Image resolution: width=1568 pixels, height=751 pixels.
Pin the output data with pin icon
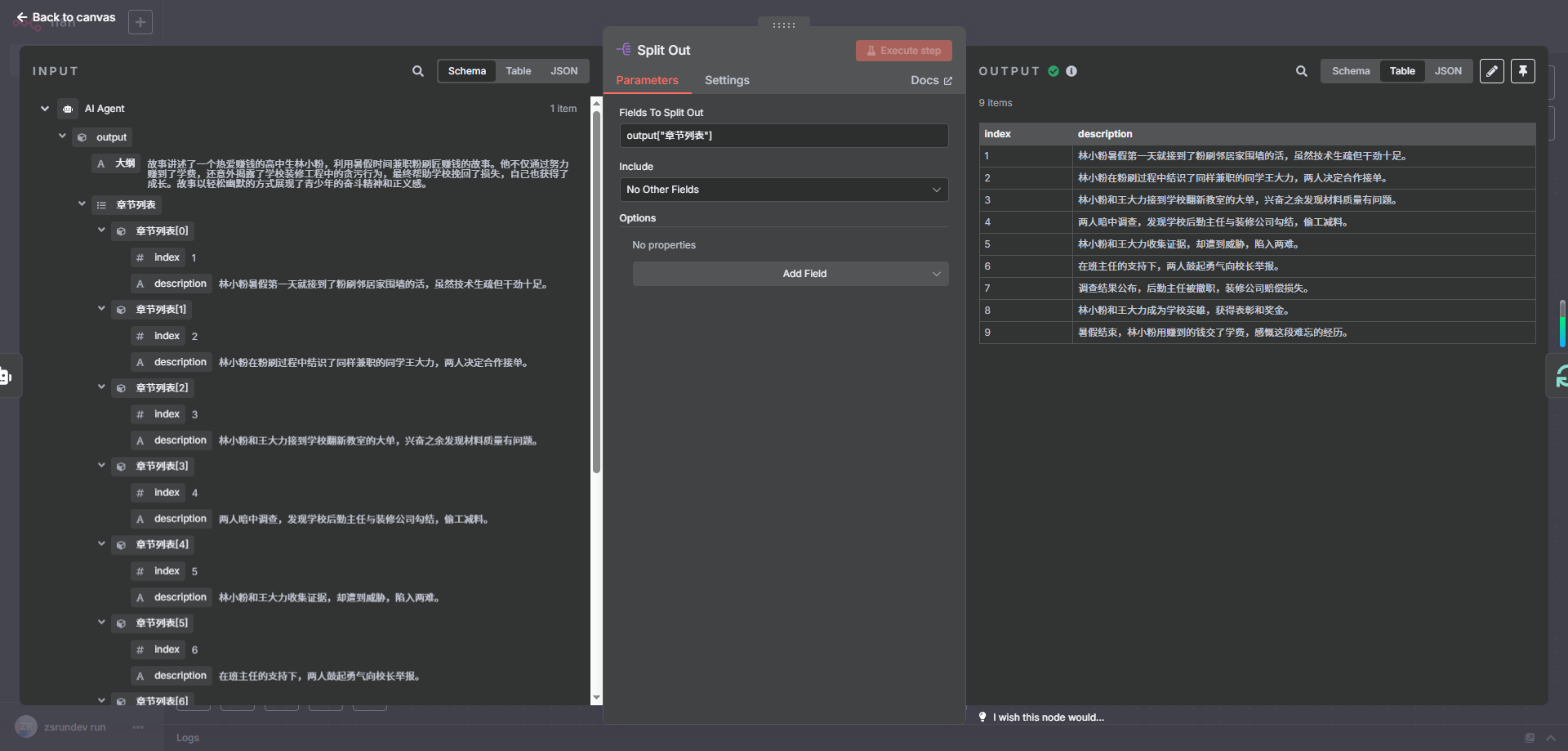tap(1522, 71)
